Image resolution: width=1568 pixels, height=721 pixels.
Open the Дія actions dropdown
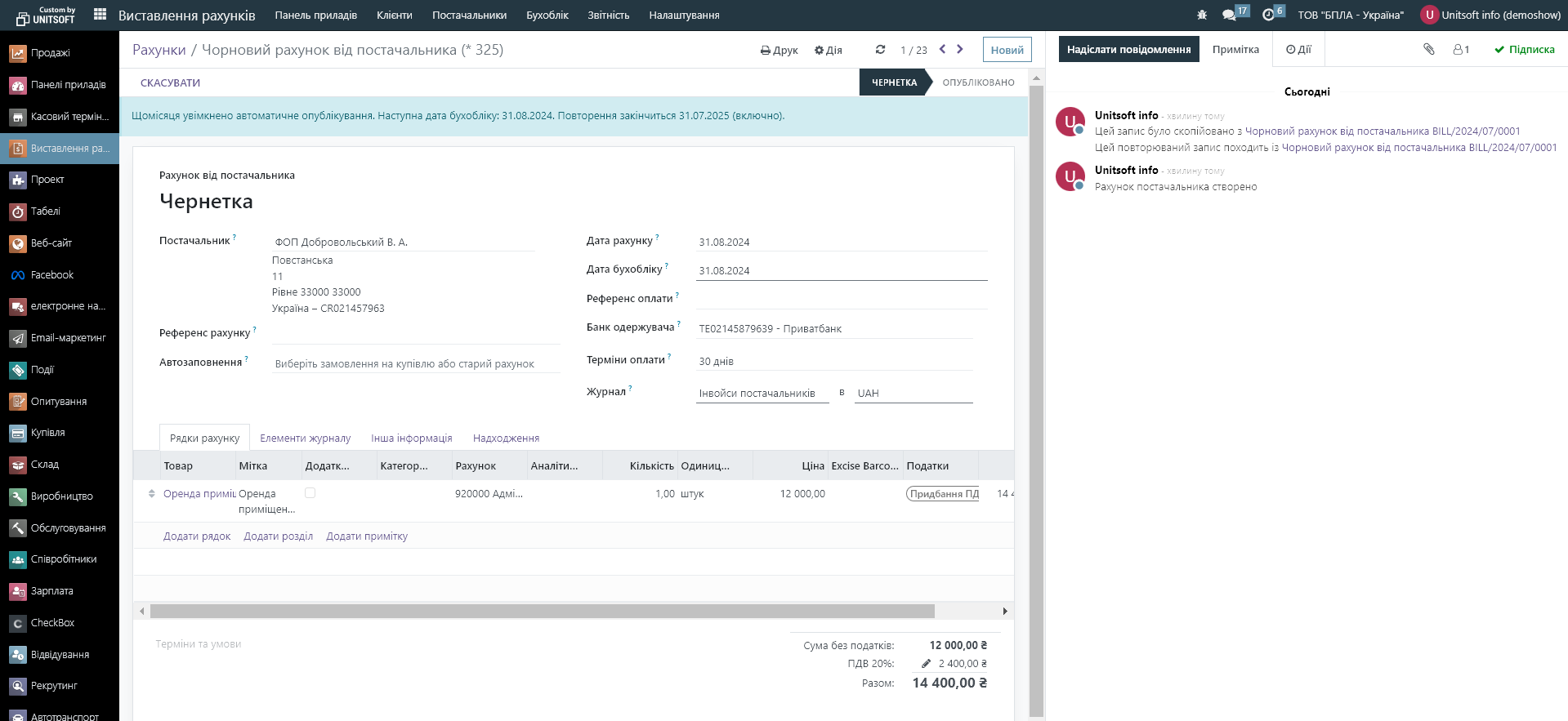pos(828,51)
